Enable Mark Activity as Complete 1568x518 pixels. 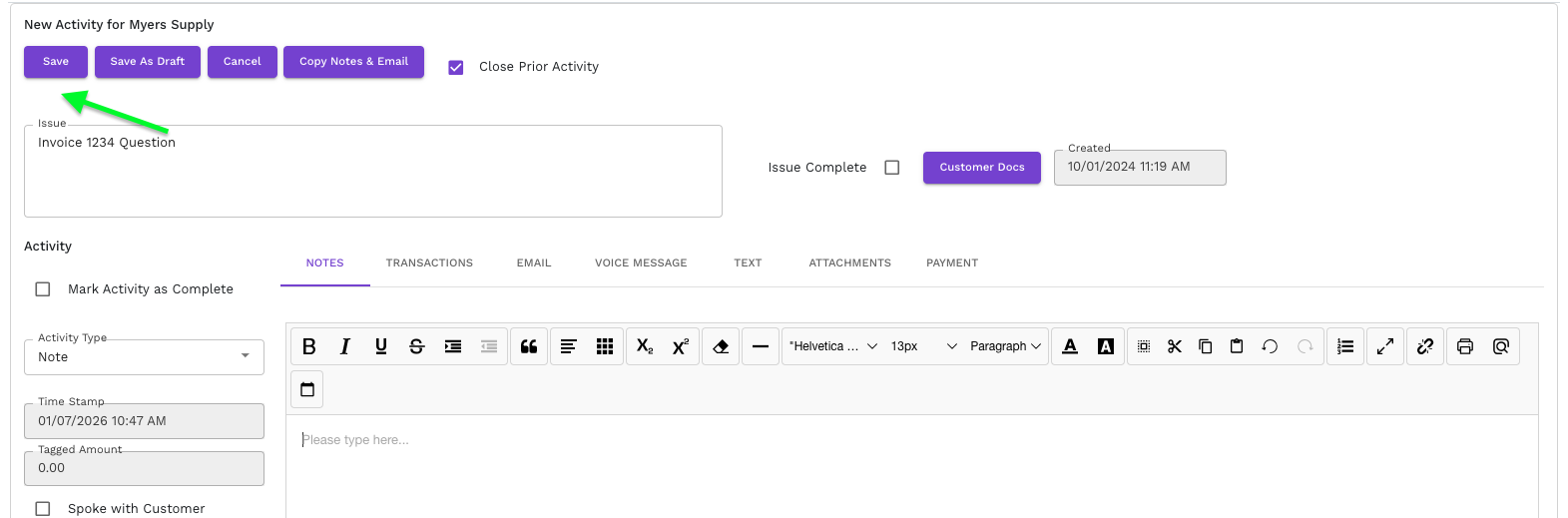[43, 289]
